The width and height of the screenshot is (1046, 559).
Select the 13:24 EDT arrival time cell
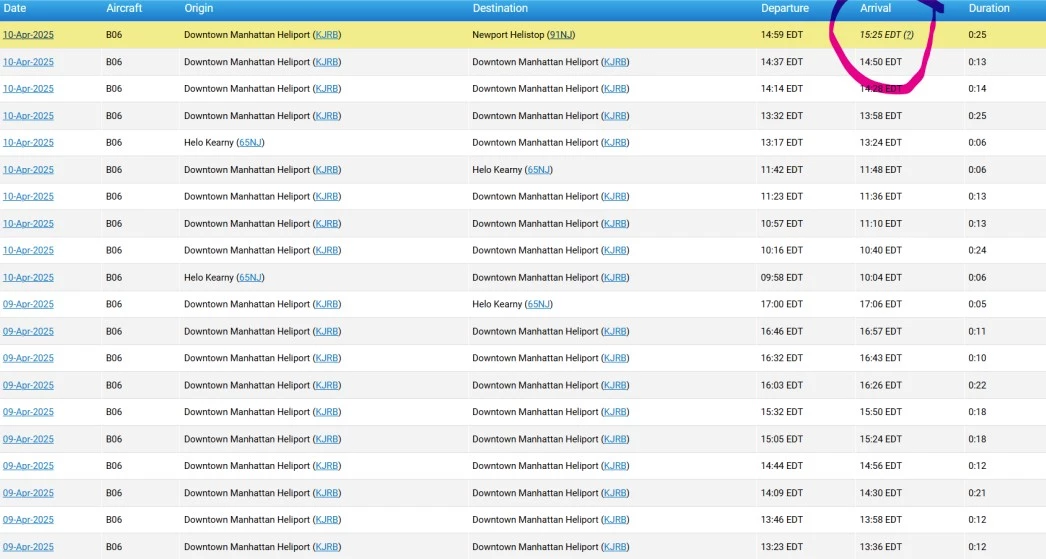click(881, 143)
